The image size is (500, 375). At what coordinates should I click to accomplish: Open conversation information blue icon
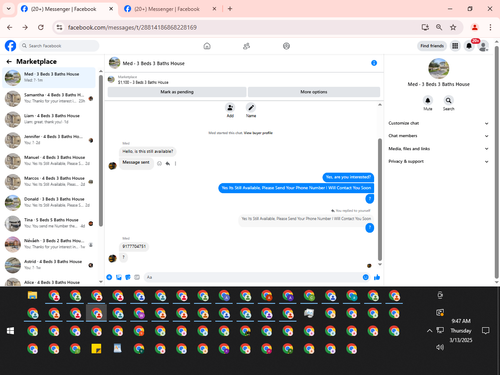[x=374, y=63]
